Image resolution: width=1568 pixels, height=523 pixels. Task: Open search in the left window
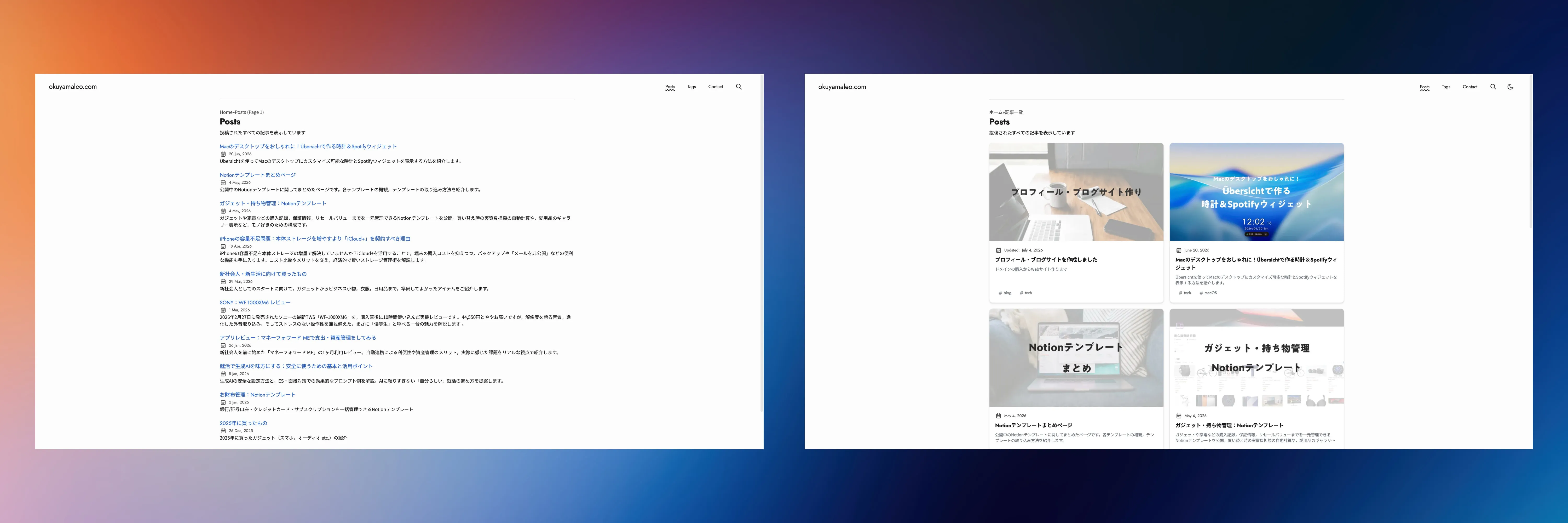739,87
